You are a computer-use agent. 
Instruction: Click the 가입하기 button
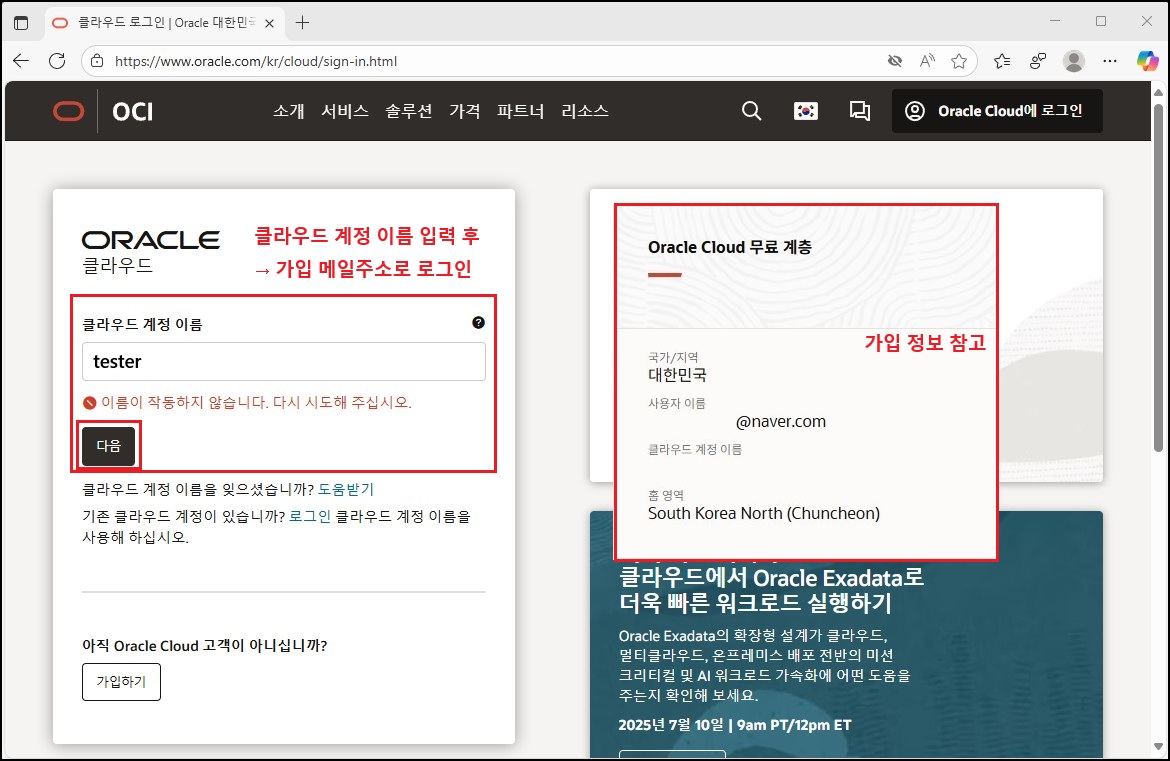122,682
